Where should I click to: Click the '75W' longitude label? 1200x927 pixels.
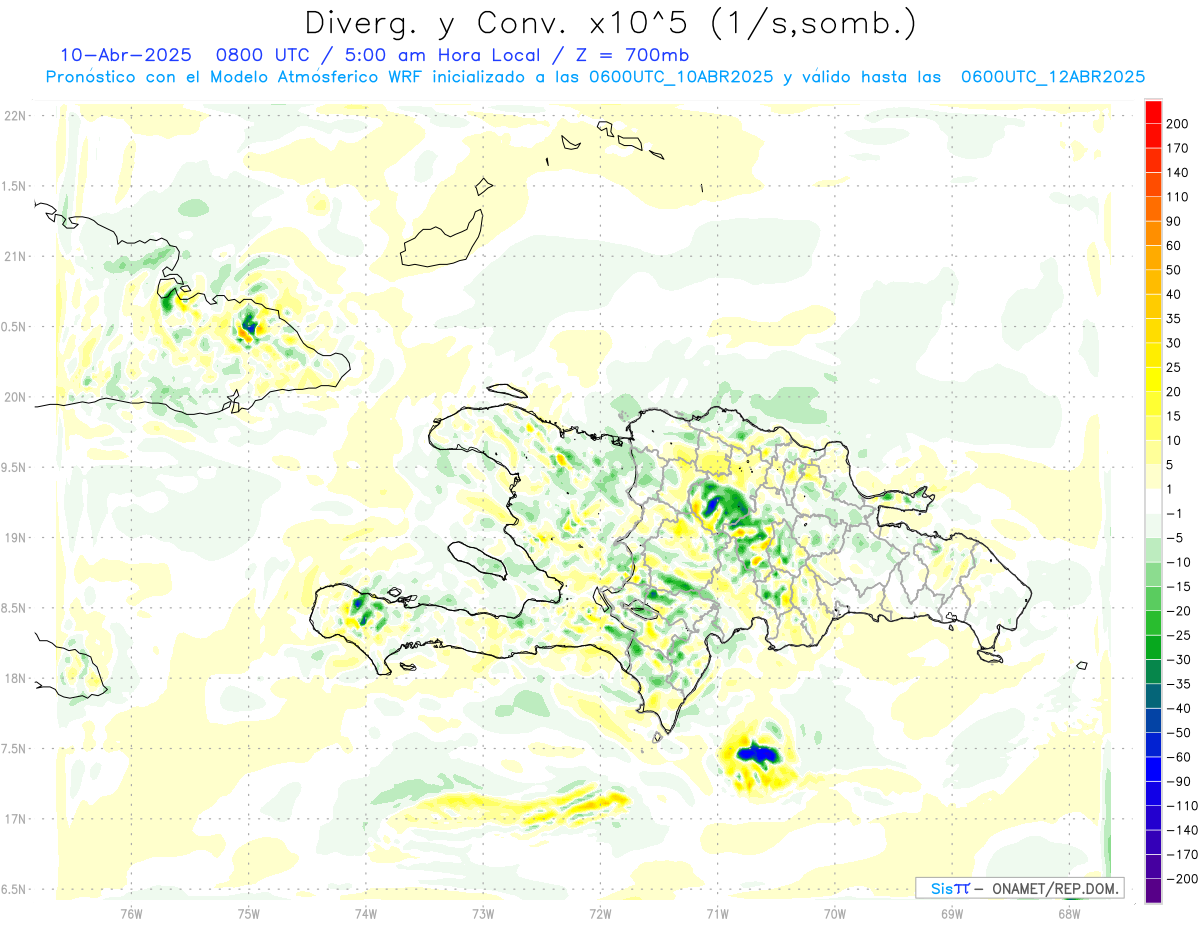click(249, 913)
